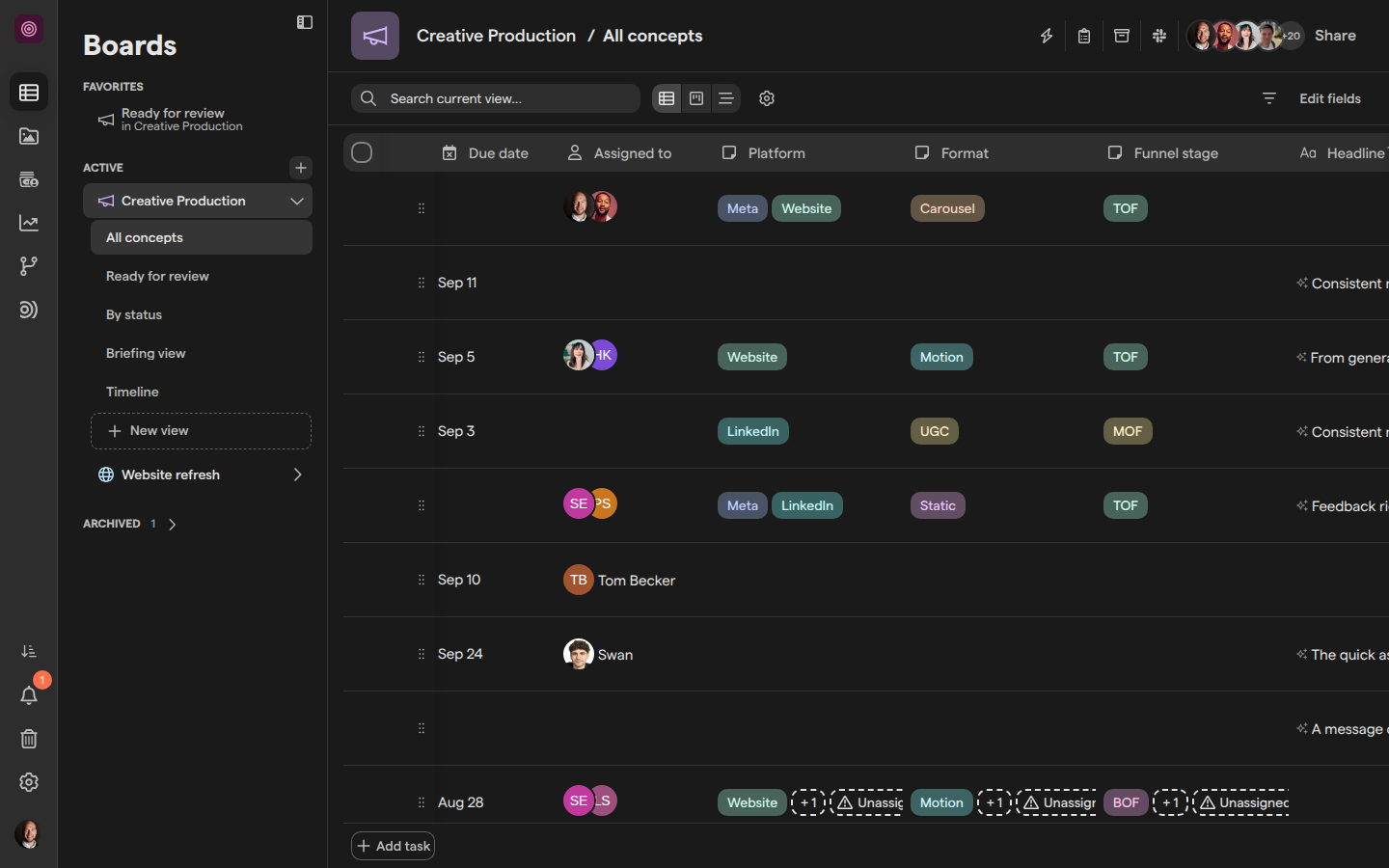Screen dimensions: 1389x868
Task: Collapse the Boards sidebar panel icon
Action: tap(305, 22)
